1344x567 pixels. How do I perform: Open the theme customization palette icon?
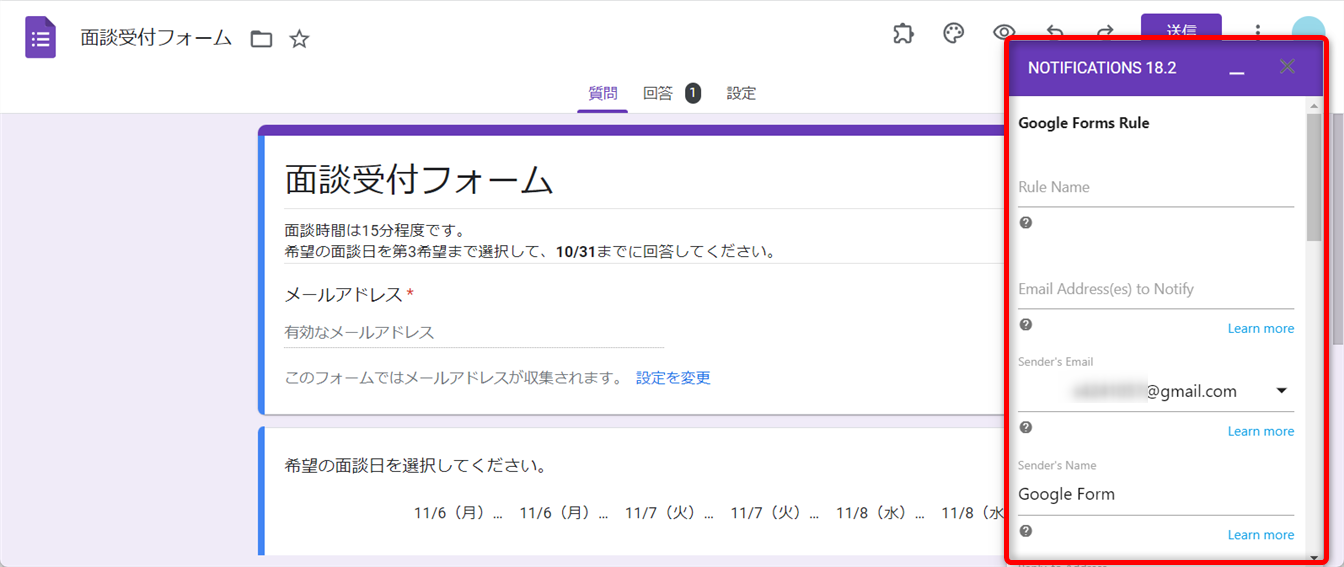954,34
